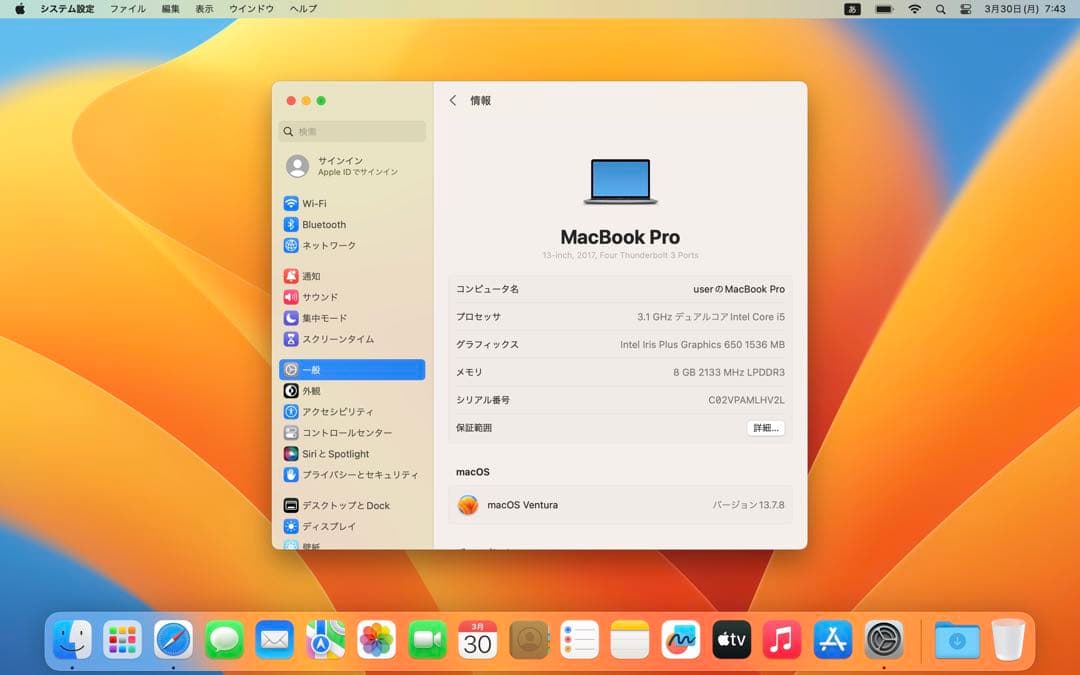Screen dimensions: 1080x675
Task: Open Messages from the Dock
Action: (x=224, y=640)
